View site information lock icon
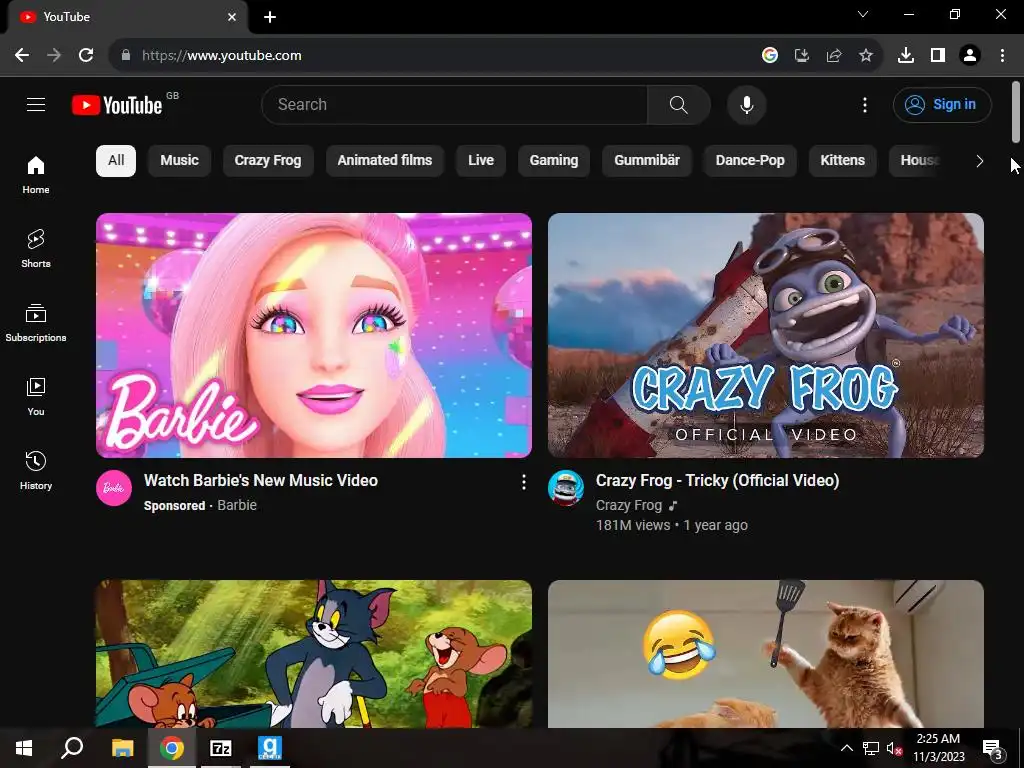Viewport: 1024px width, 768px height. click(126, 55)
